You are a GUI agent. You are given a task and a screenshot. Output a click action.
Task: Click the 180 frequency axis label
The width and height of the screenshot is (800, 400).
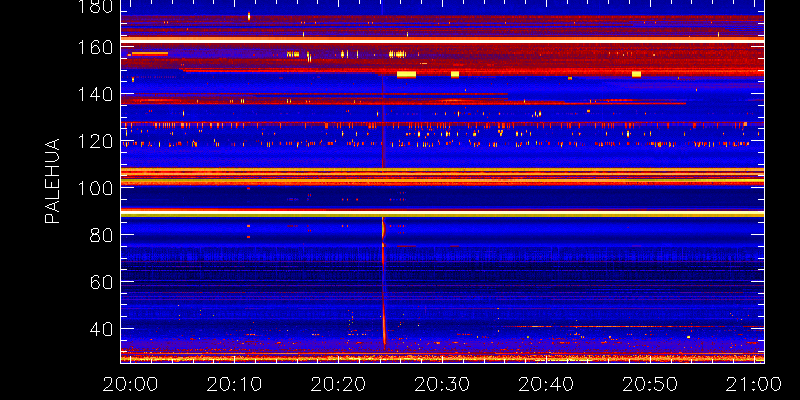[93, 7]
